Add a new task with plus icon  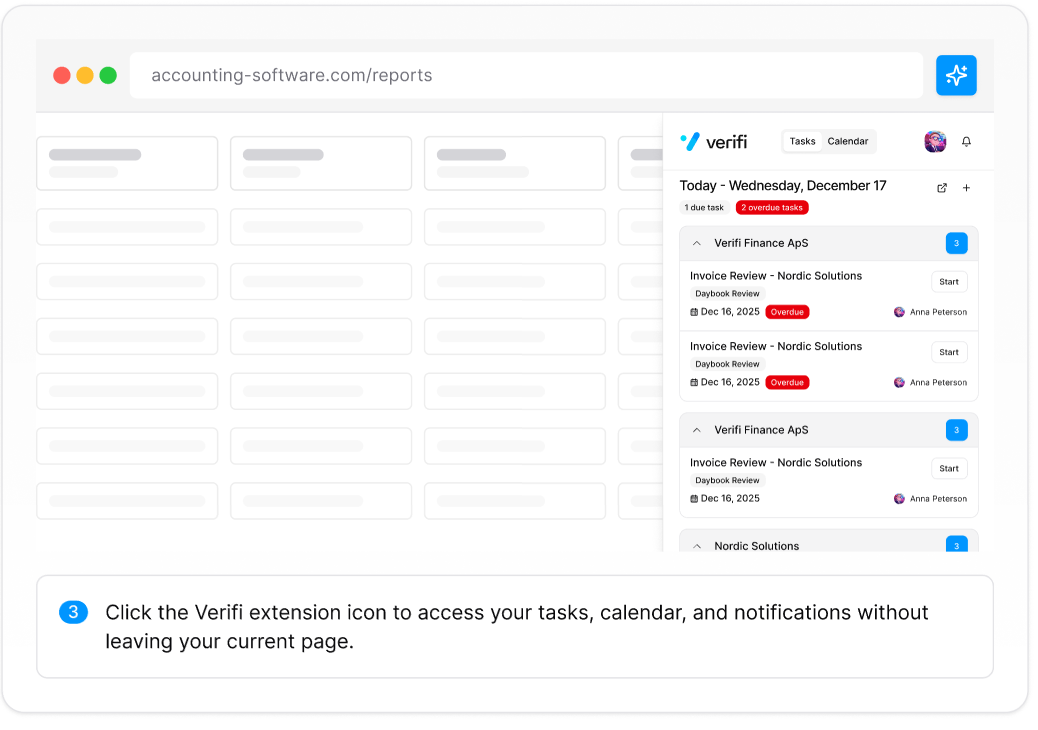[966, 188]
